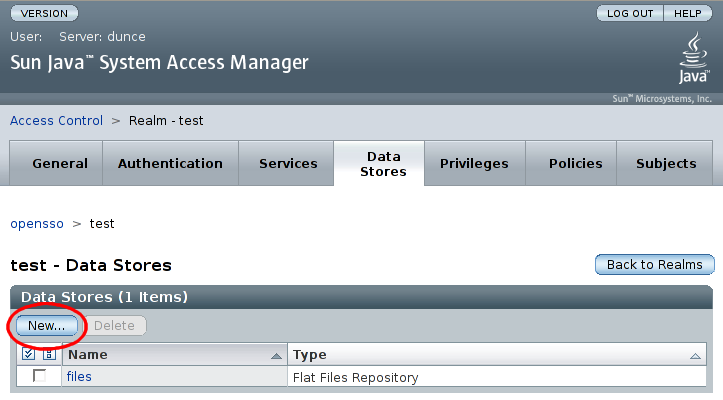Click the test - Data Stores heading

click(91, 265)
